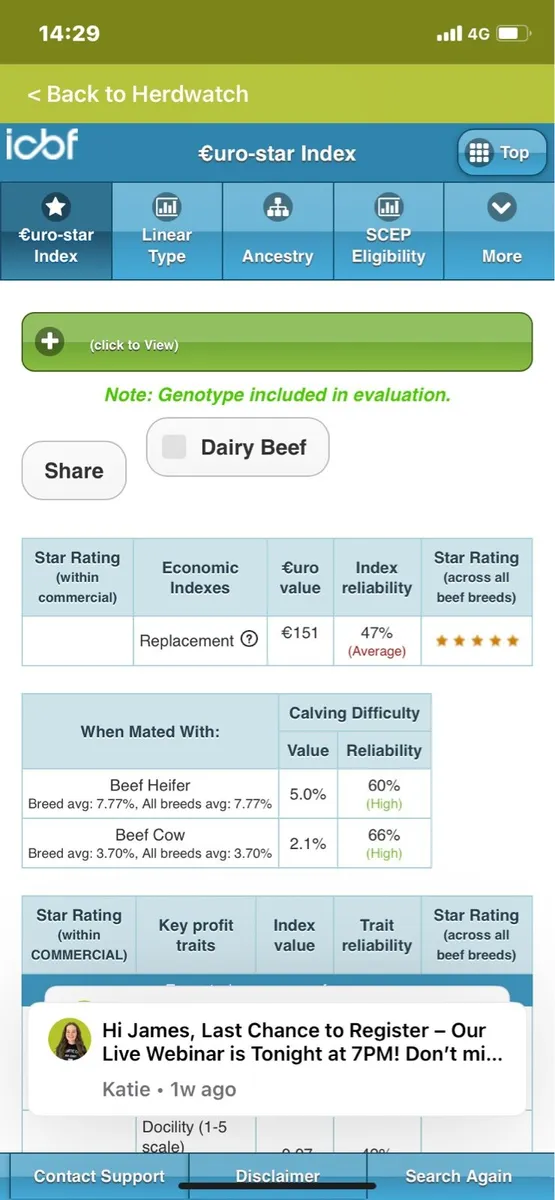Switch to the Ancestry tab label
Viewport: 555px width, 1200px height.
(277, 256)
